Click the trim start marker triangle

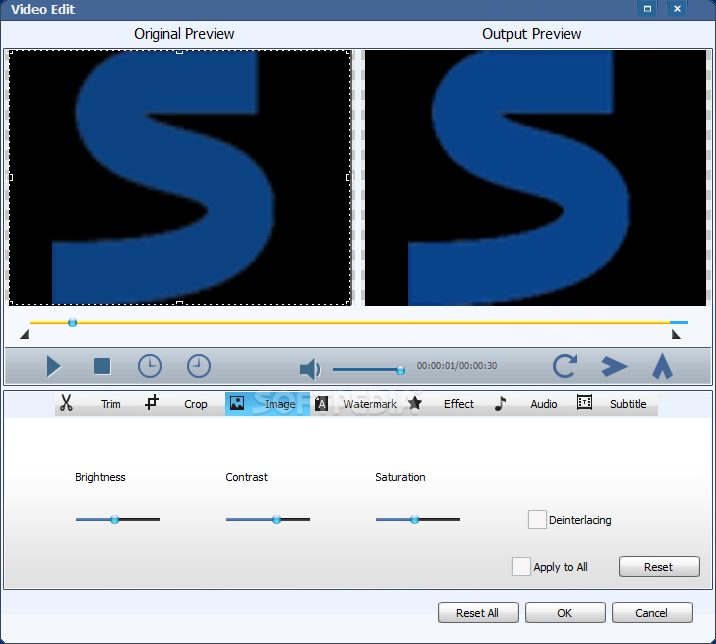[25, 335]
